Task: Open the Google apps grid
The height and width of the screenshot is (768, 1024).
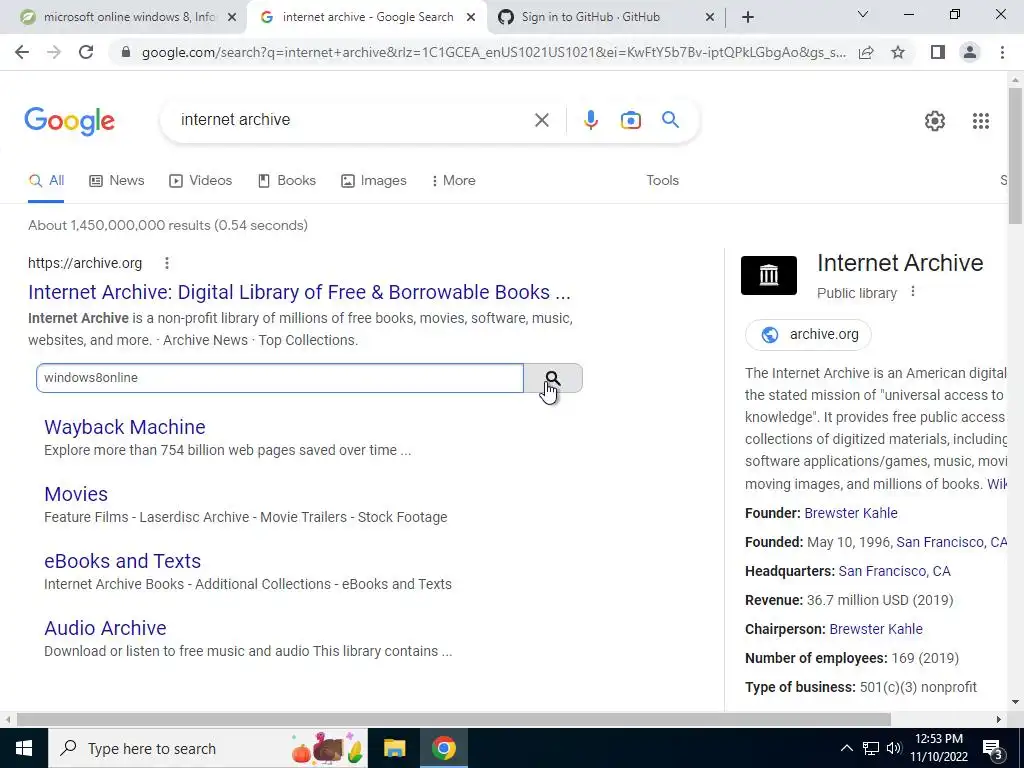Action: click(x=980, y=121)
